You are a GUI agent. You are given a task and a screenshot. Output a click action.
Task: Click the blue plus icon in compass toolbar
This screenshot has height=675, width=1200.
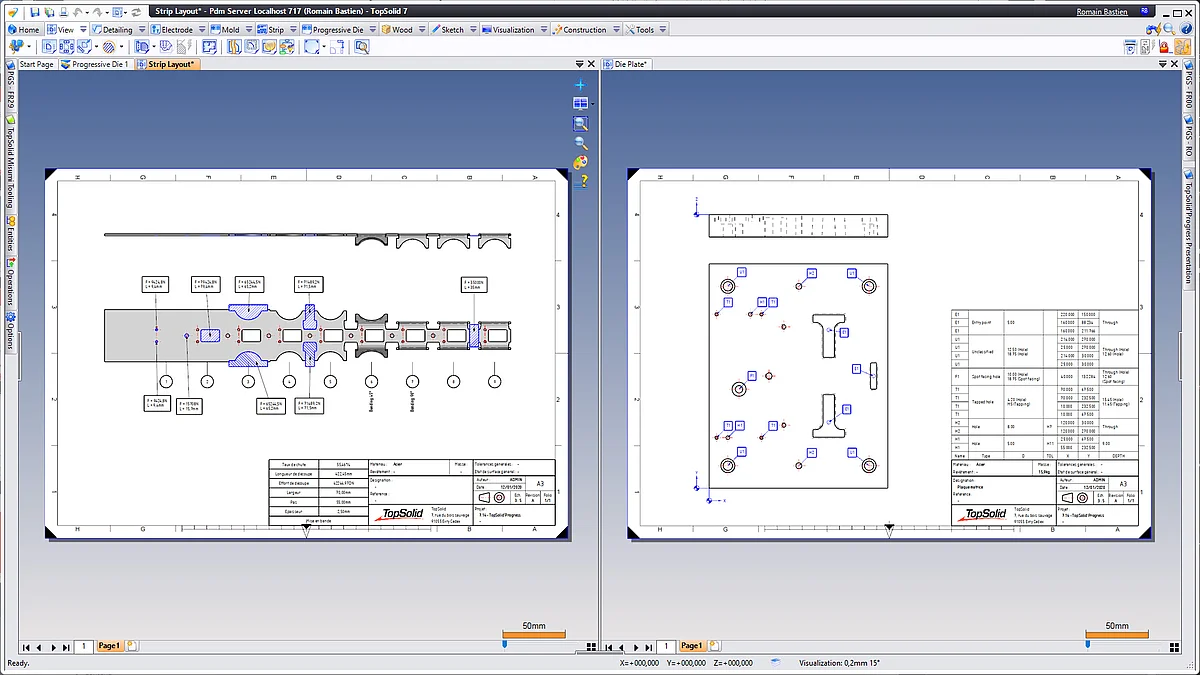pos(580,85)
